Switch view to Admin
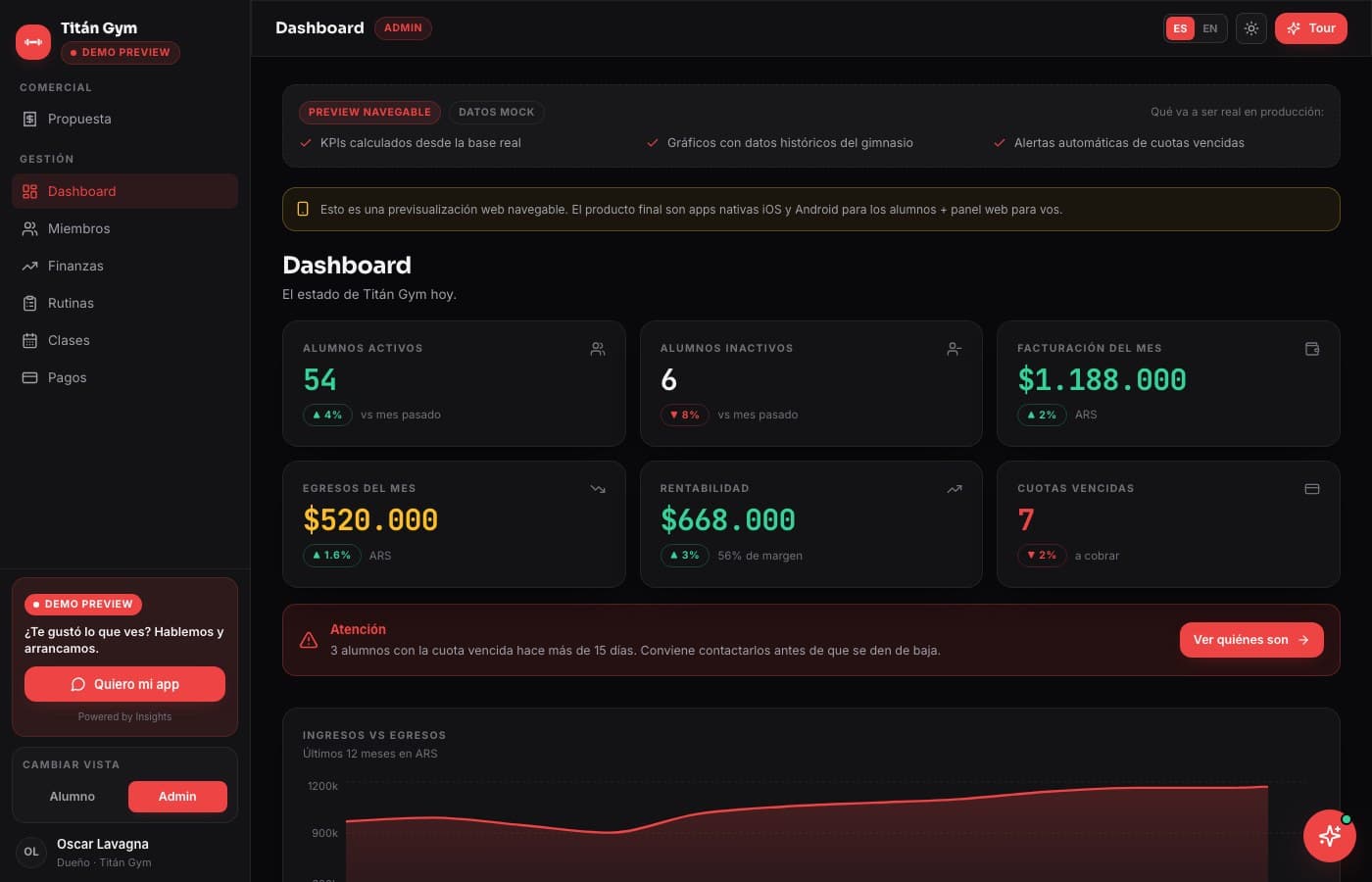The image size is (1372, 882). click(x=177, y=797)
